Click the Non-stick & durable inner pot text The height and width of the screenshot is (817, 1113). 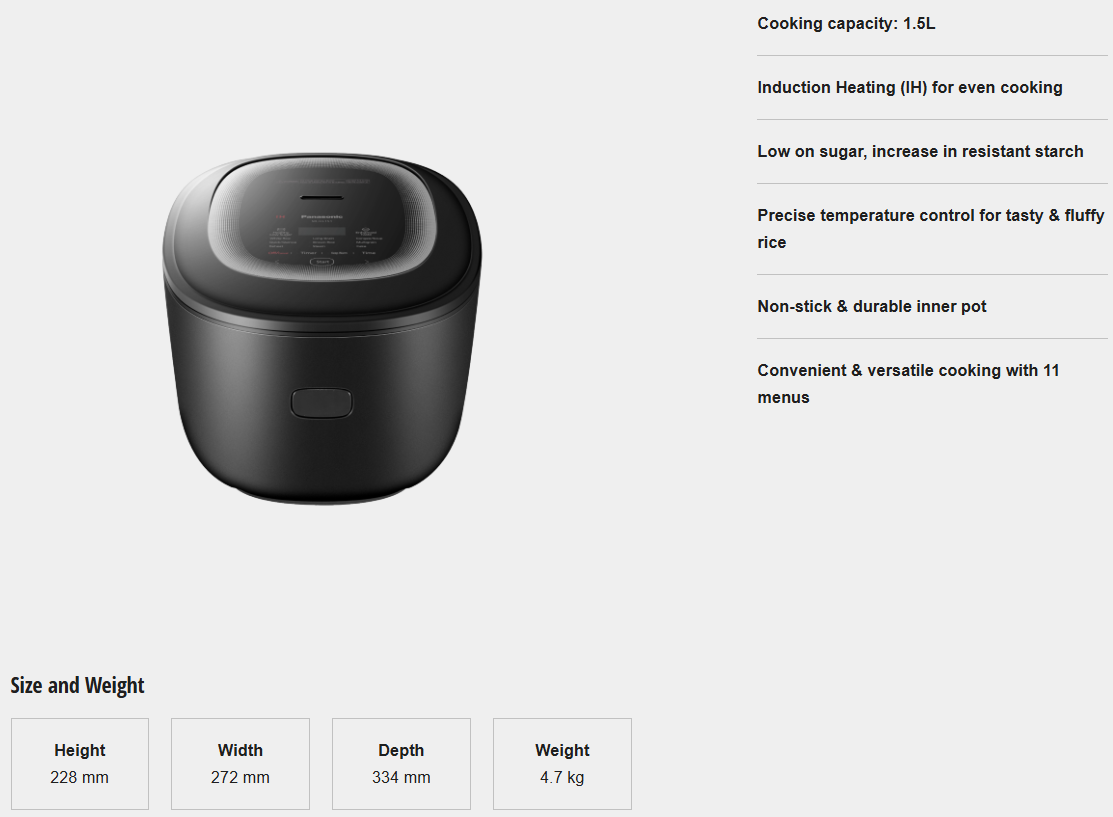pos(872,306)
